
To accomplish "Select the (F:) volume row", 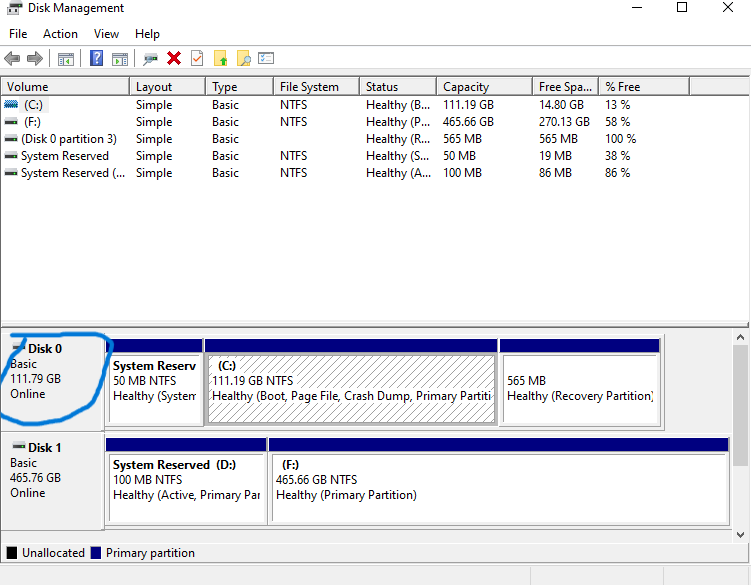I will 345,122.
